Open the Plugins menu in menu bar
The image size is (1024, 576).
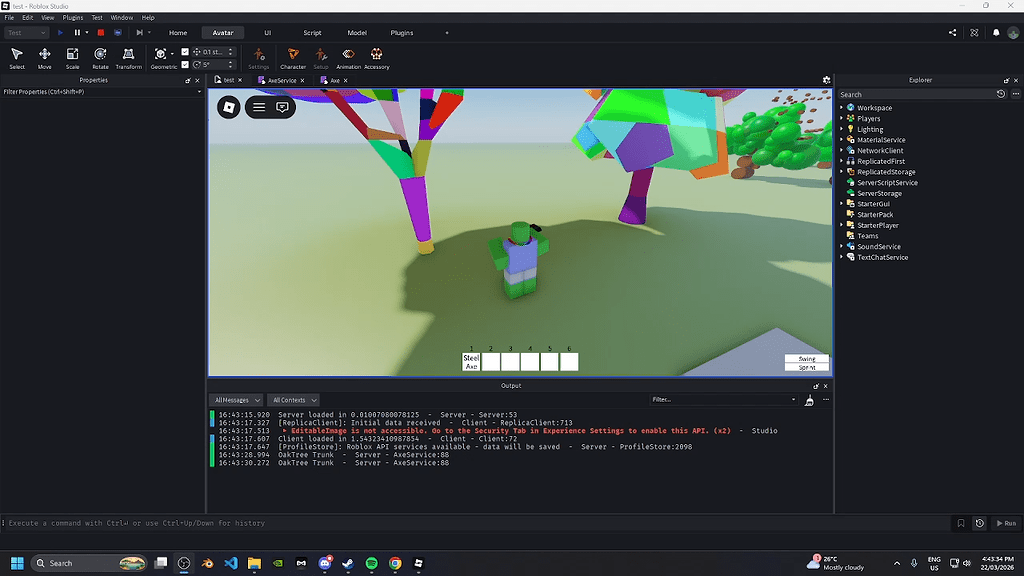pos(72,18)
